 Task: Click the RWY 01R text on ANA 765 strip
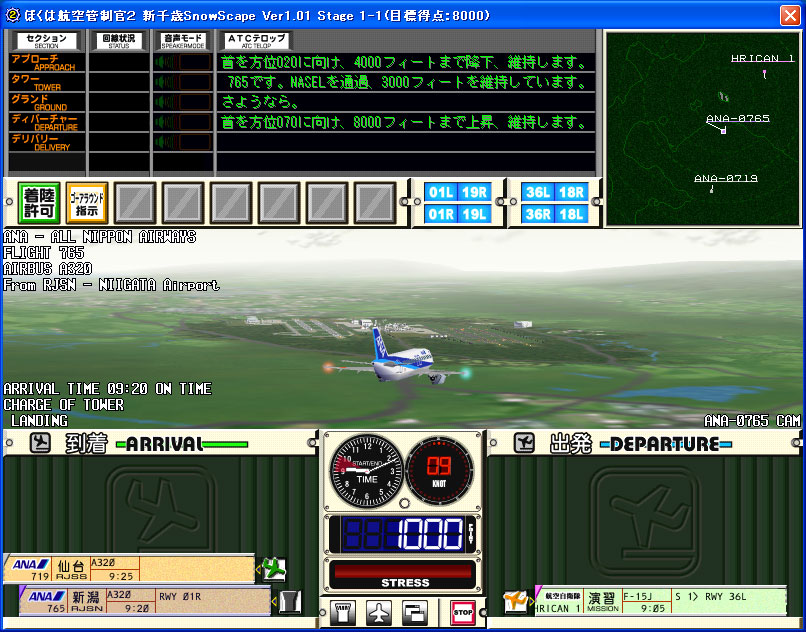point(180,597)
